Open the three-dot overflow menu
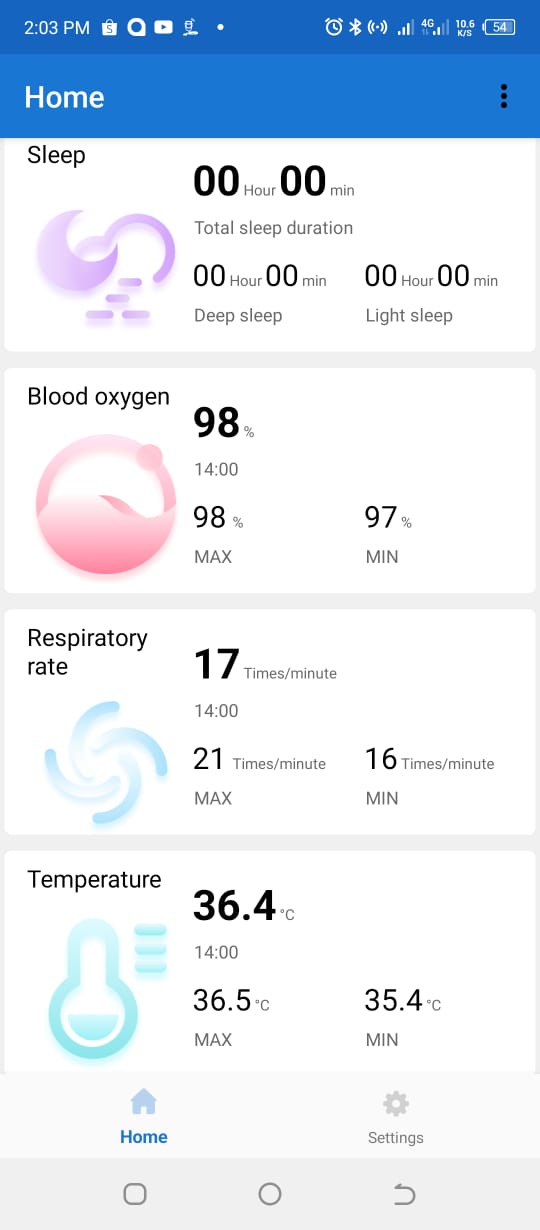The width and height of the screenshot is (540, 1230). click(x=504, y=96)
